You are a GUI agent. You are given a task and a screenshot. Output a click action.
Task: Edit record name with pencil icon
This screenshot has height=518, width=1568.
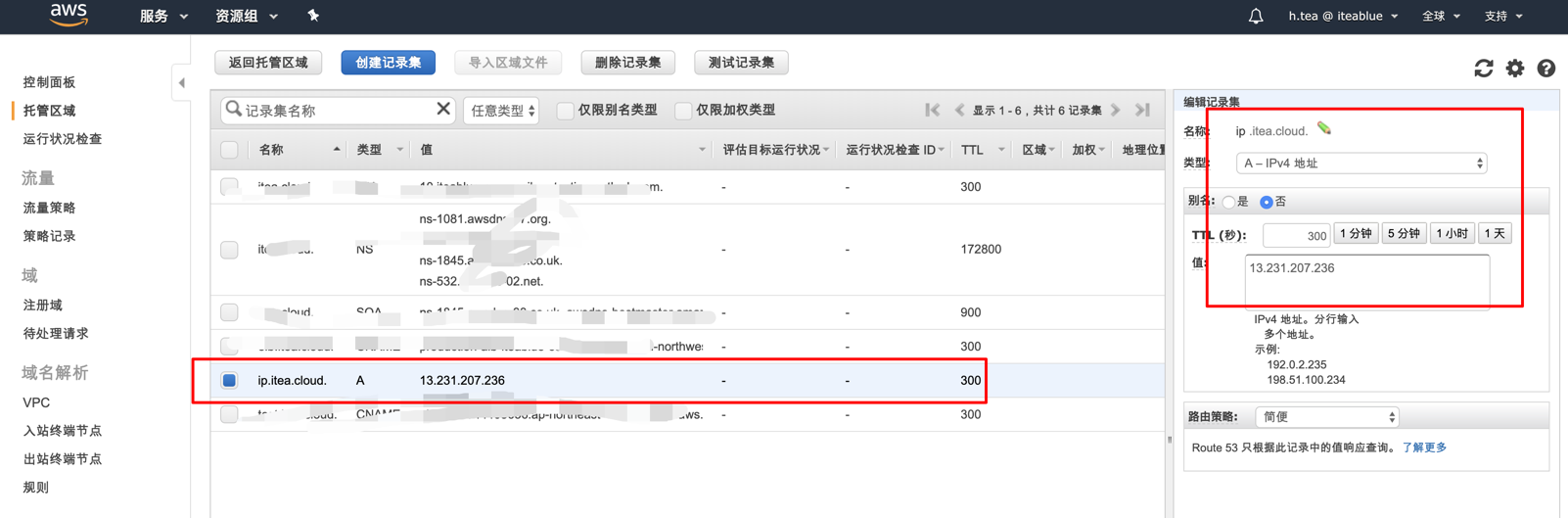coord(1324,129)
